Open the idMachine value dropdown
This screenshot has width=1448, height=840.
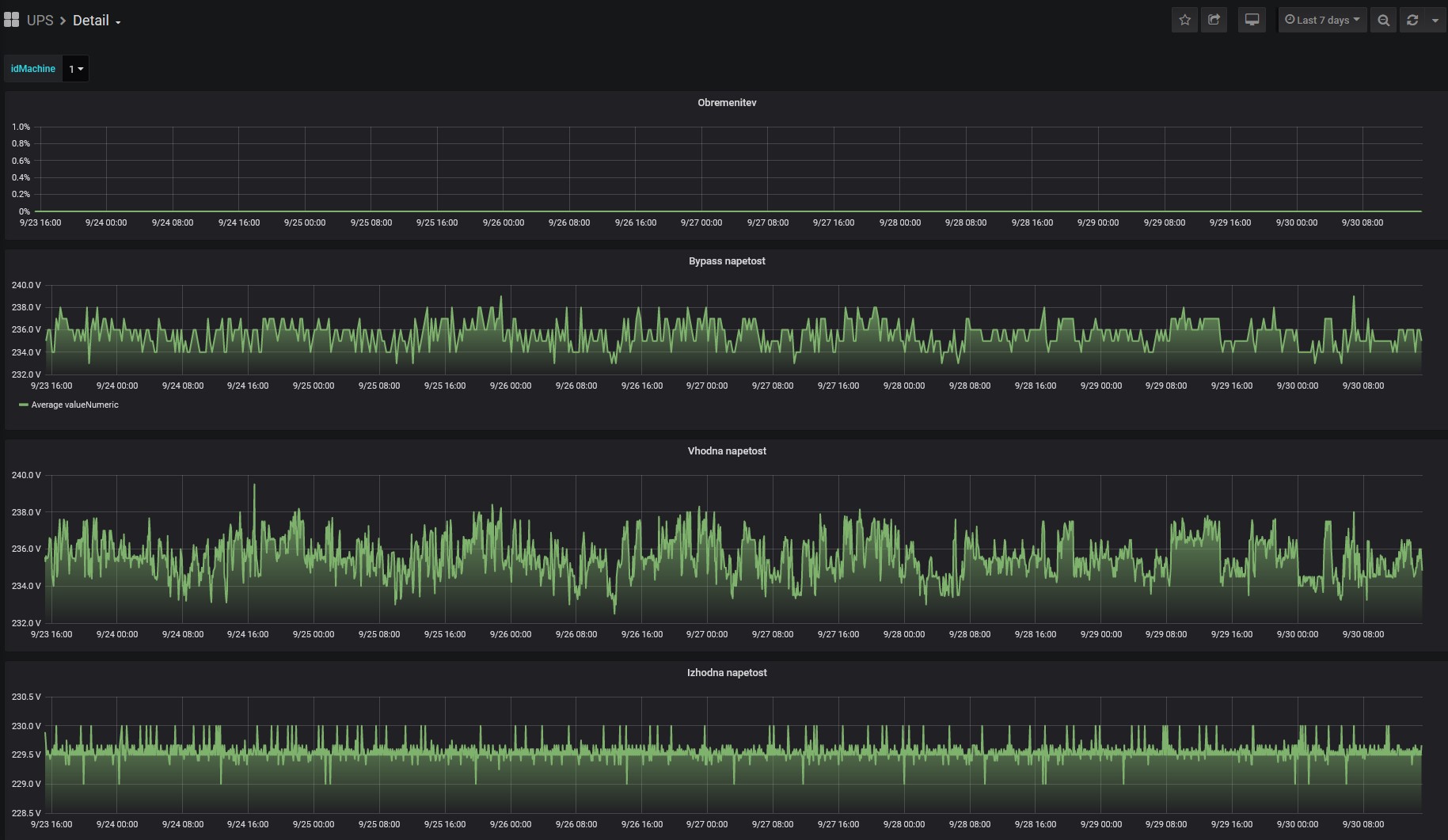click(75, 69)
